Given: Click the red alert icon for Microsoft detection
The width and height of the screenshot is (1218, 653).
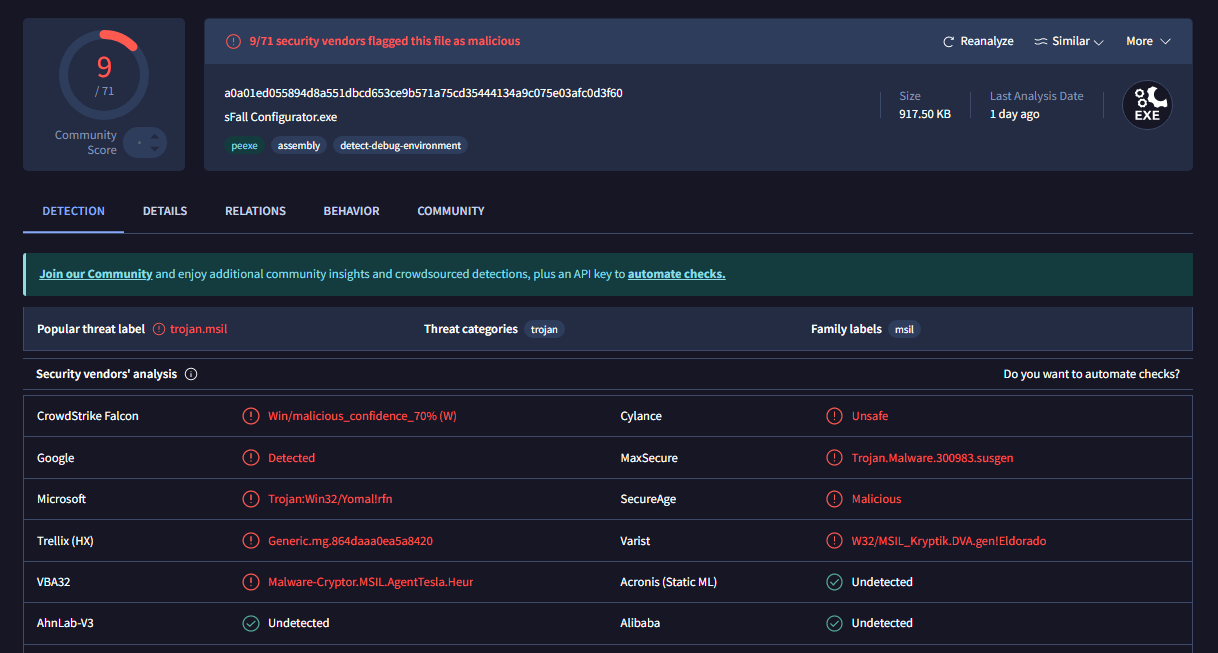Looking at the screenshot, I should coord(251,499).
